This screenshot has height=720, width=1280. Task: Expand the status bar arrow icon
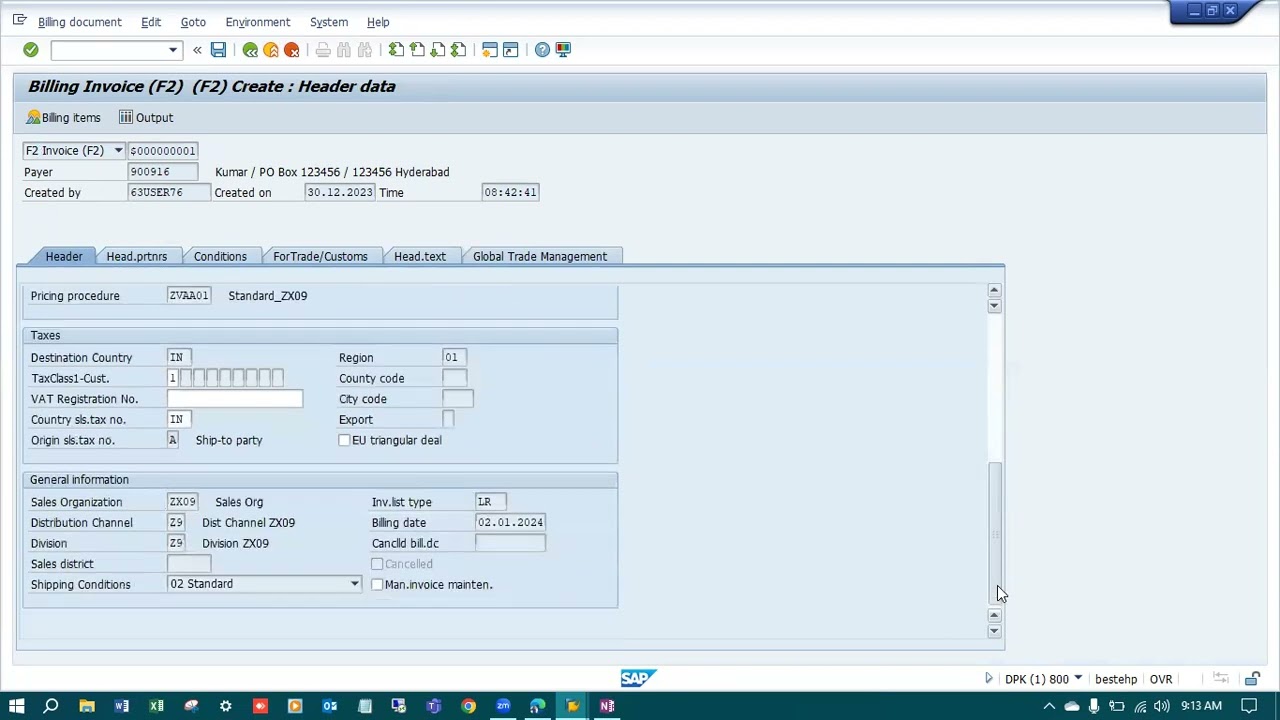tap(989, 680)
